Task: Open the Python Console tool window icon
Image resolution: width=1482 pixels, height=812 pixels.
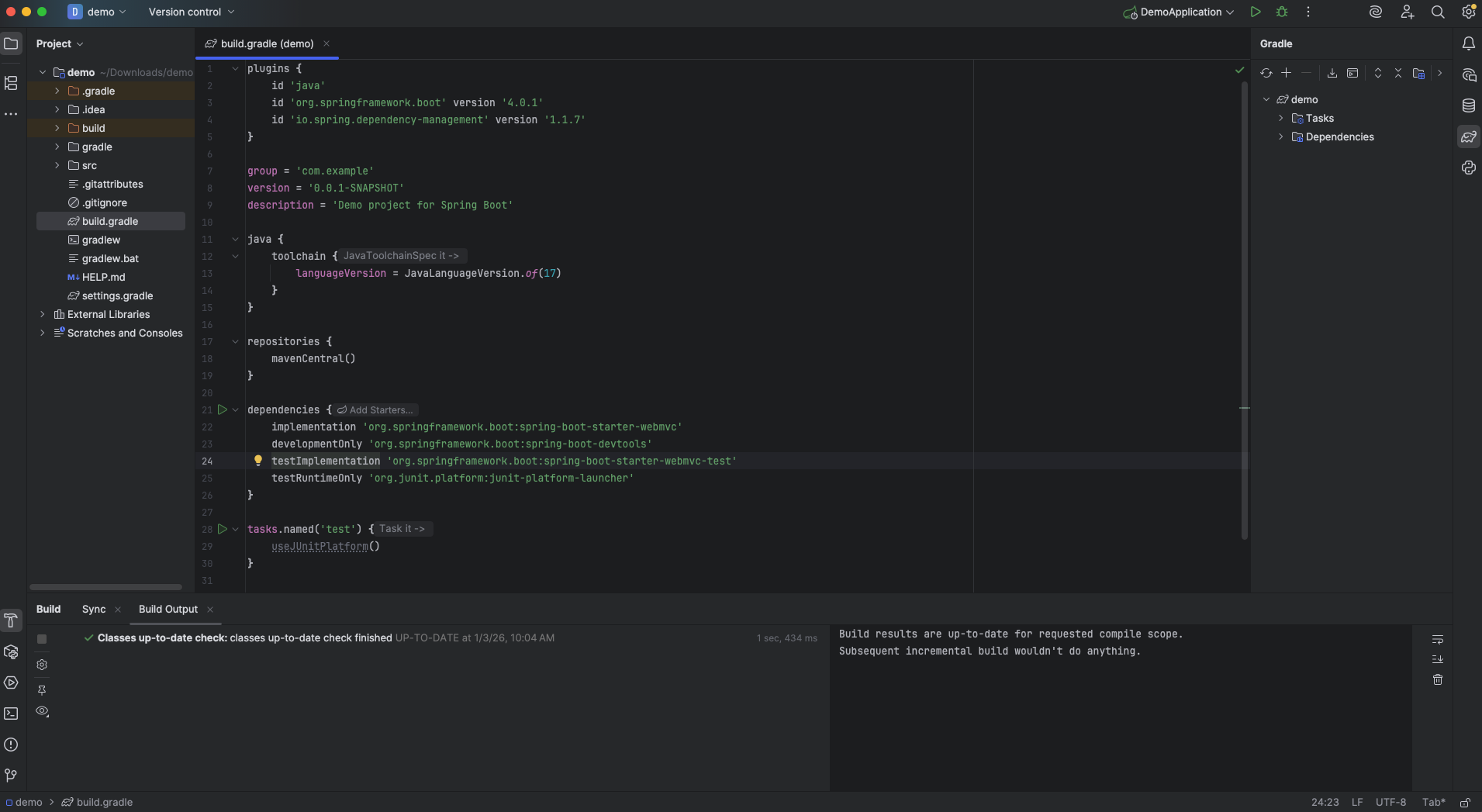Action: coord(1469,168)
